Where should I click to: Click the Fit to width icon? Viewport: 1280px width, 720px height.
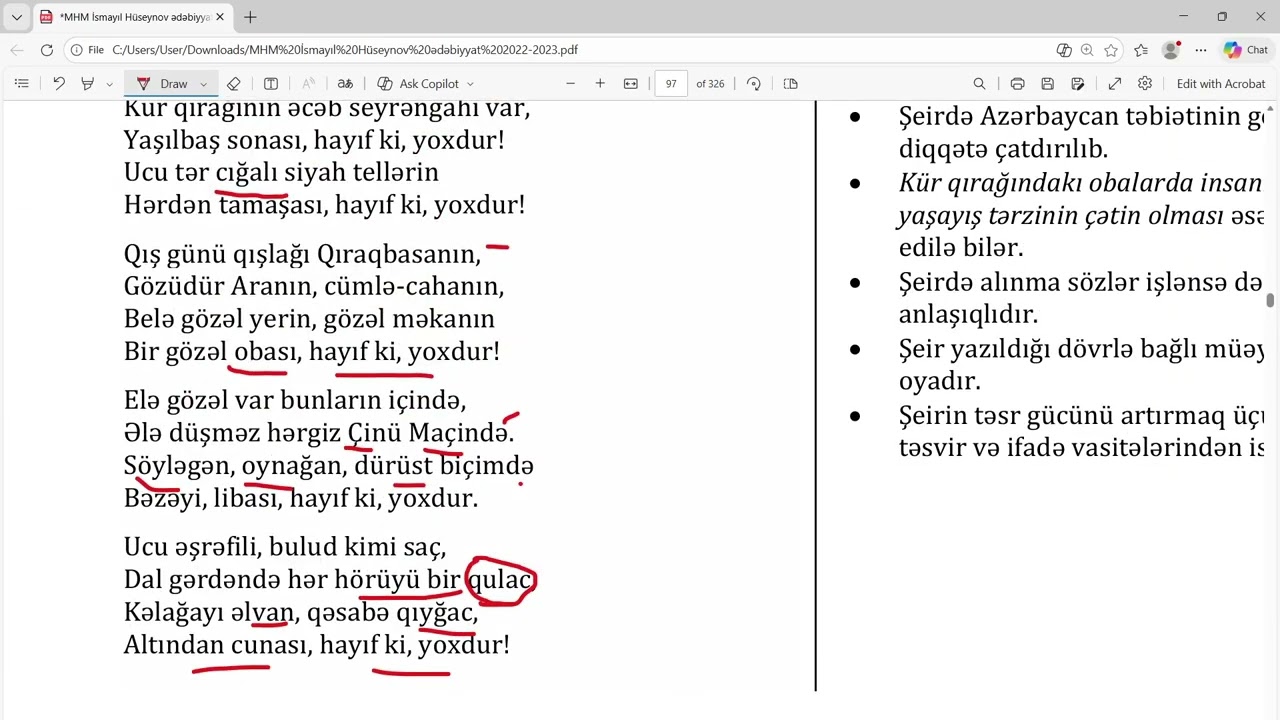tap(631, 84)
